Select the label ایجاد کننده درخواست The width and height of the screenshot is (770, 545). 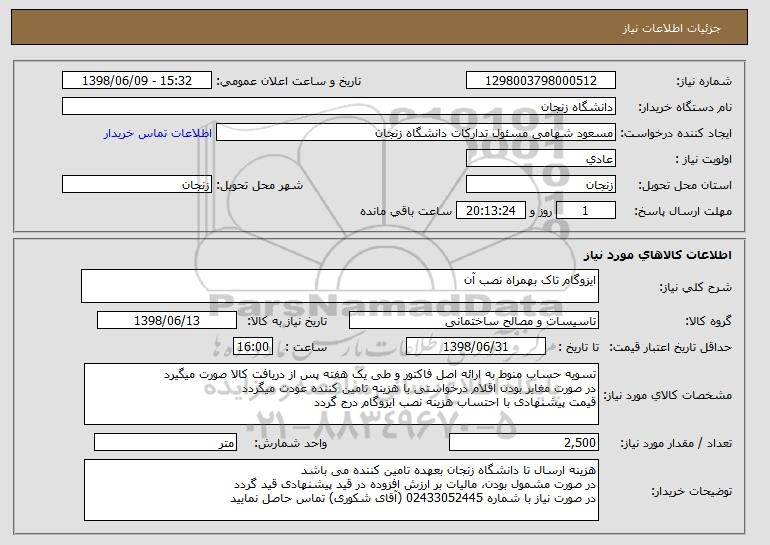676,133
